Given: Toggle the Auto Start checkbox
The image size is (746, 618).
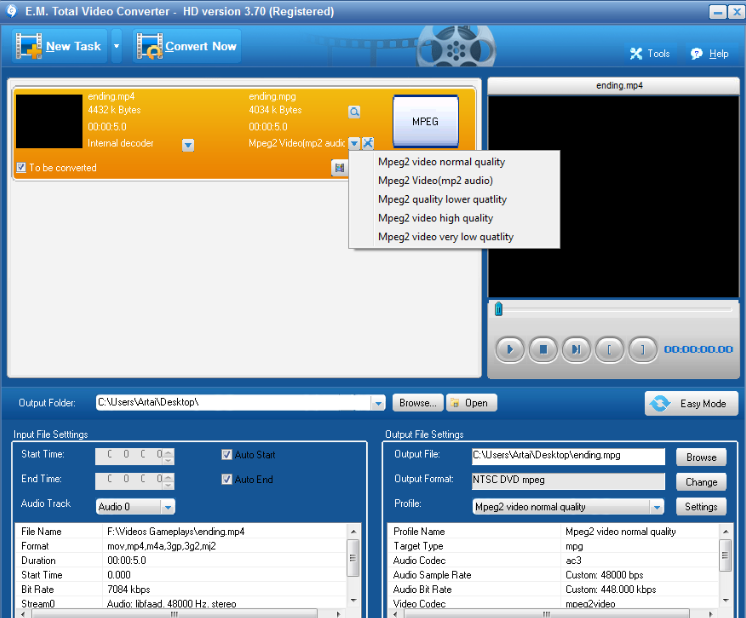Looking at the screenshot, I should [226, 454].
